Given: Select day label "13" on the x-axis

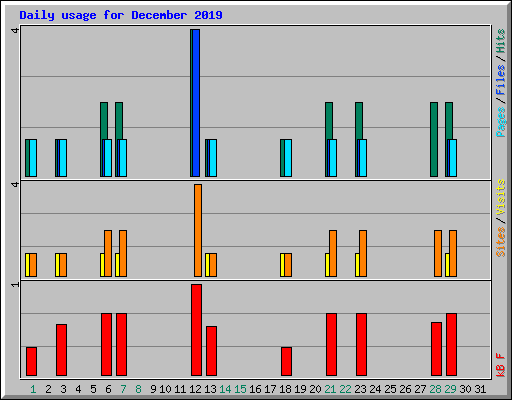Looking at the screenshot, I should point(210,389).
